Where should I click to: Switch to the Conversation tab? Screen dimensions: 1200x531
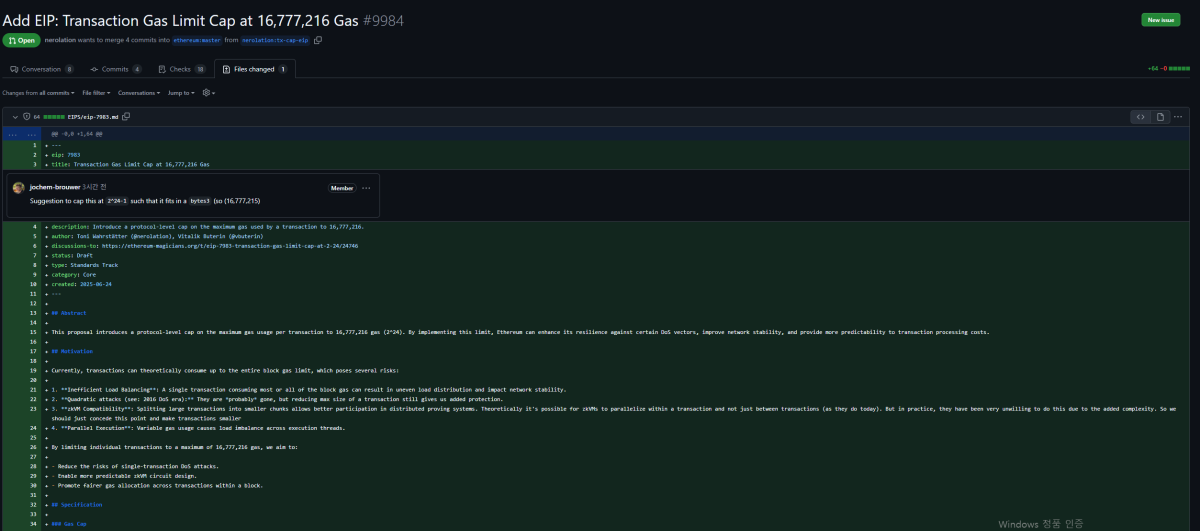41,69
